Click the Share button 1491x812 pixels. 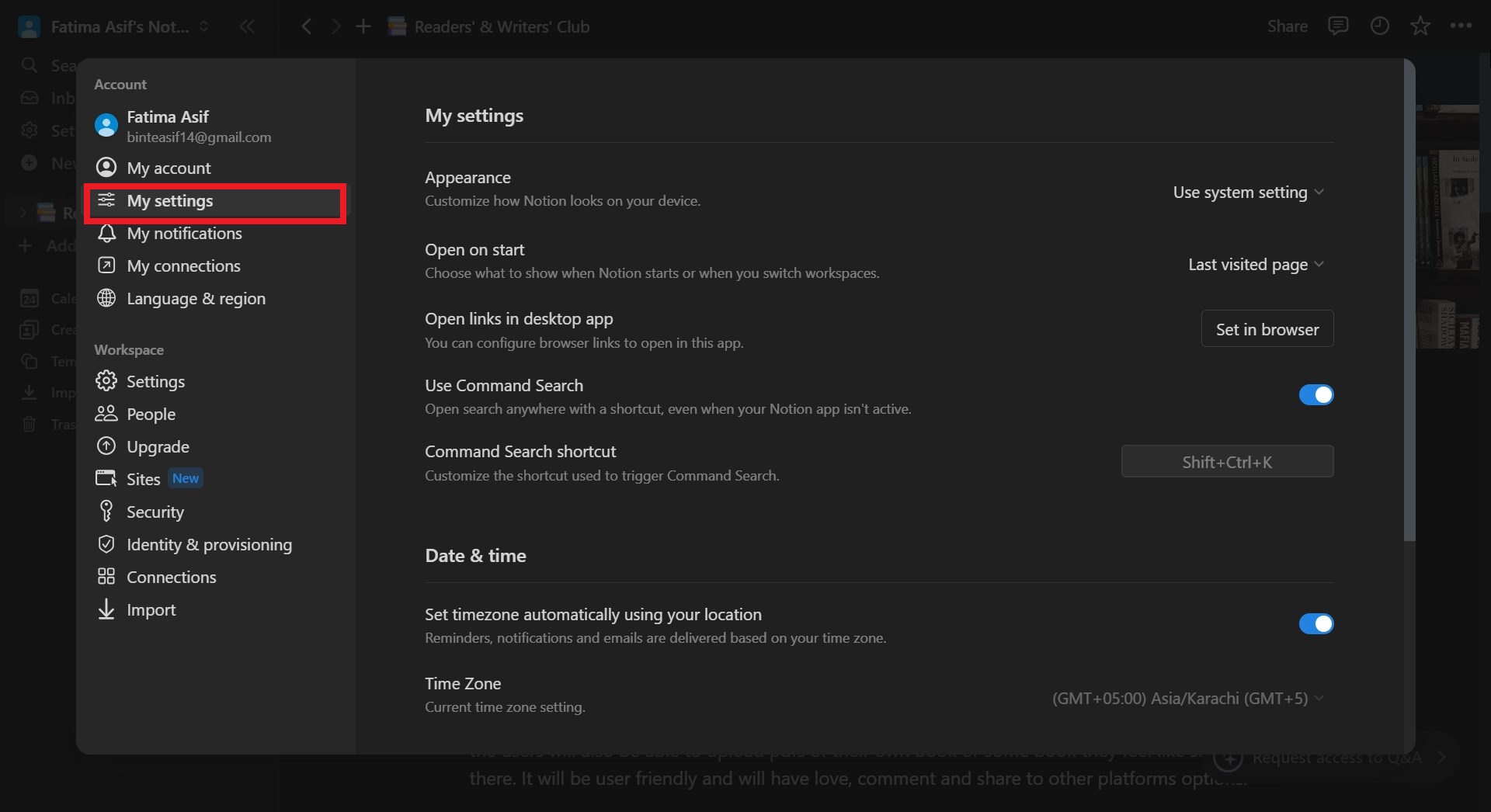click(x=1287, y=26)
